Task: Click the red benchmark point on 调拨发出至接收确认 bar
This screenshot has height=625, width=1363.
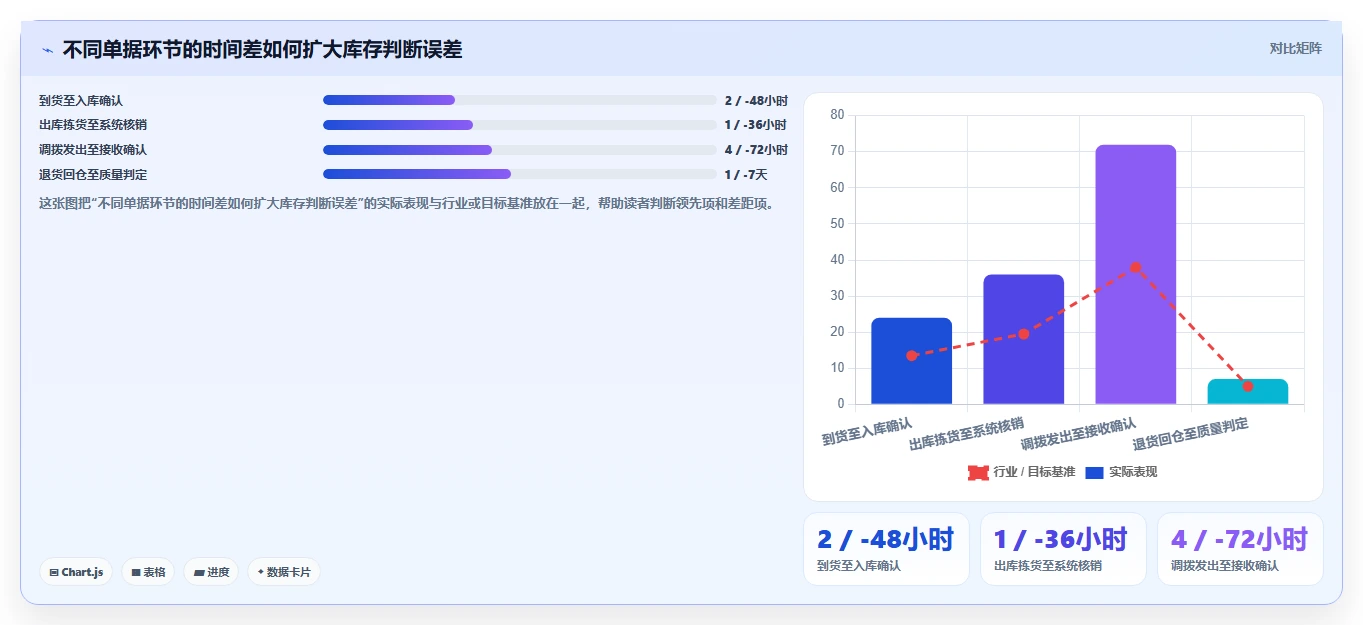Action: pos(1135,267)
